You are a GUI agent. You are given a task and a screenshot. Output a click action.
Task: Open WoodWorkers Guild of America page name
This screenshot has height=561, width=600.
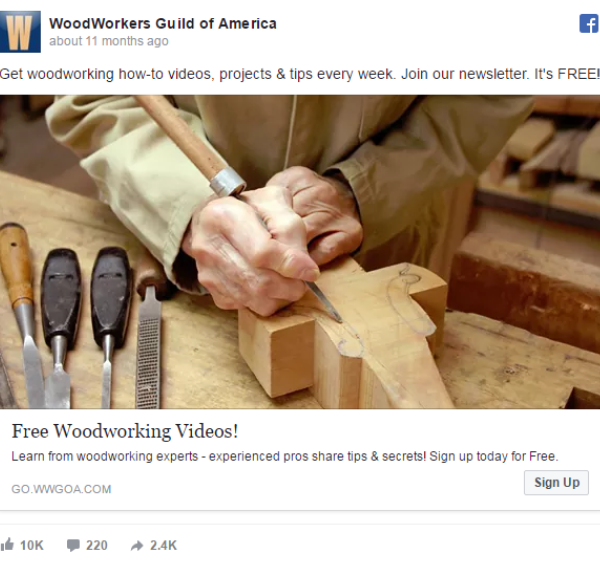coord(163,24)
